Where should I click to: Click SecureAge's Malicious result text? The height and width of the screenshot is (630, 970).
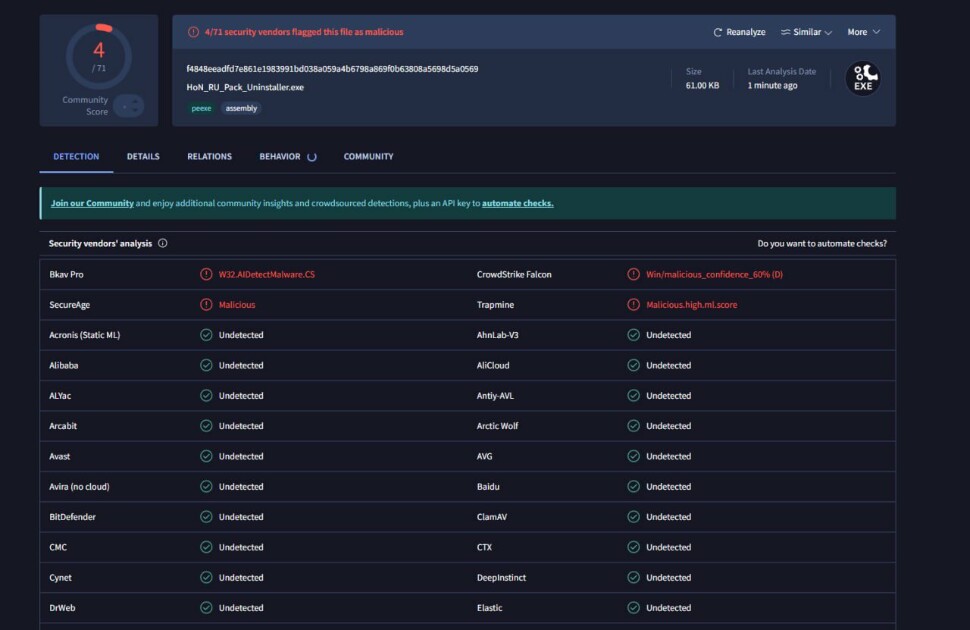point(237,304)
